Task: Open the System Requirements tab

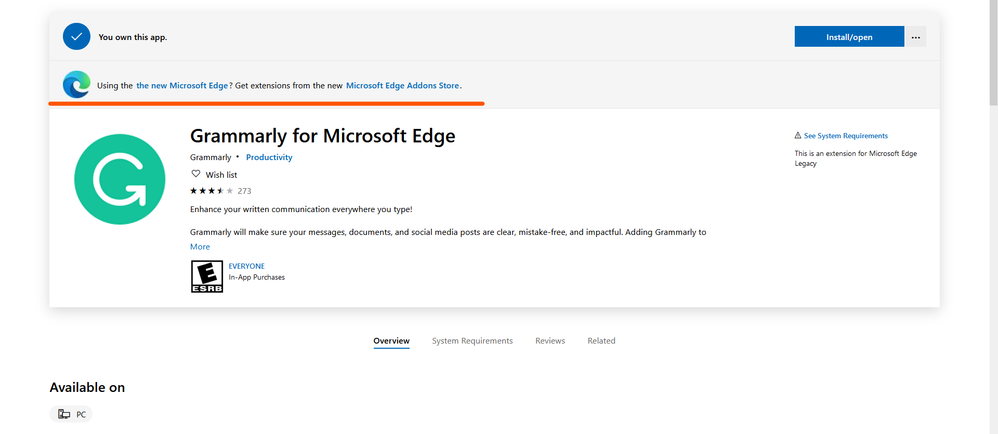Action: point(472,341)
